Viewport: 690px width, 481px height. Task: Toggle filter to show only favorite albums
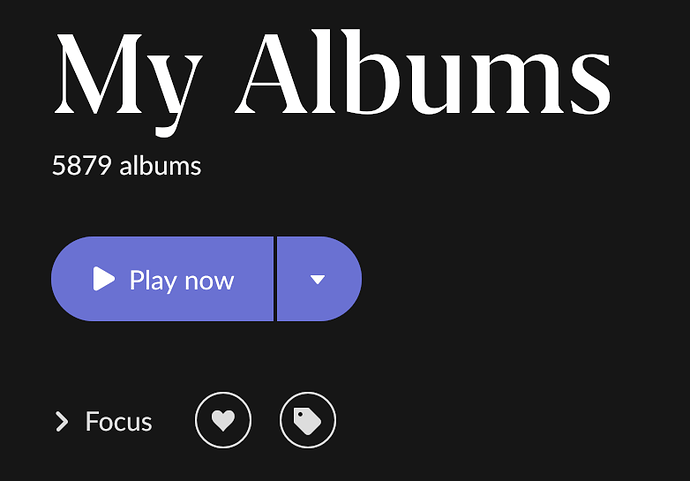pyautogui.click(x=223, y=420)
